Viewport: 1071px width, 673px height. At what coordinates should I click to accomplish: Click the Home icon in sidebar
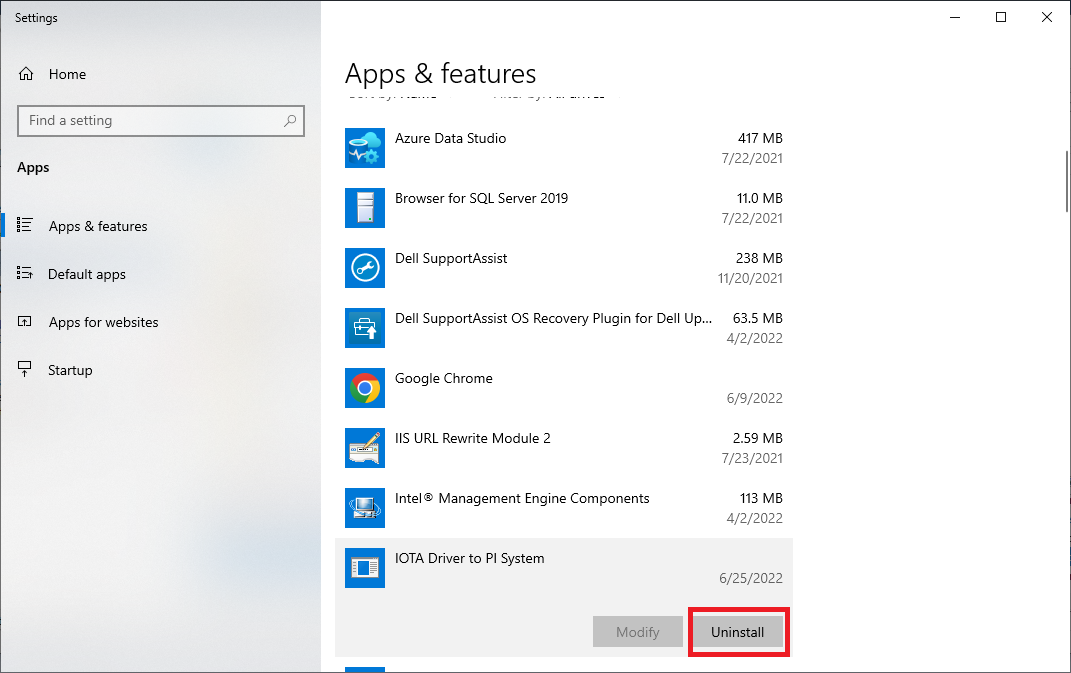point(26,74)
